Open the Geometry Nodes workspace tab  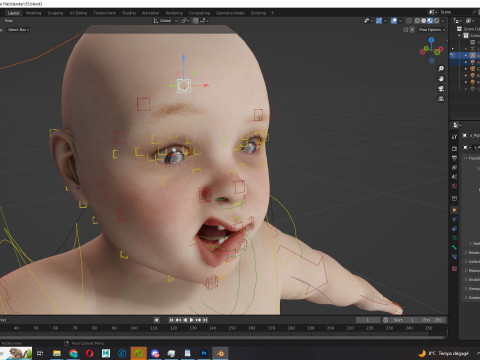click(230, 13)
